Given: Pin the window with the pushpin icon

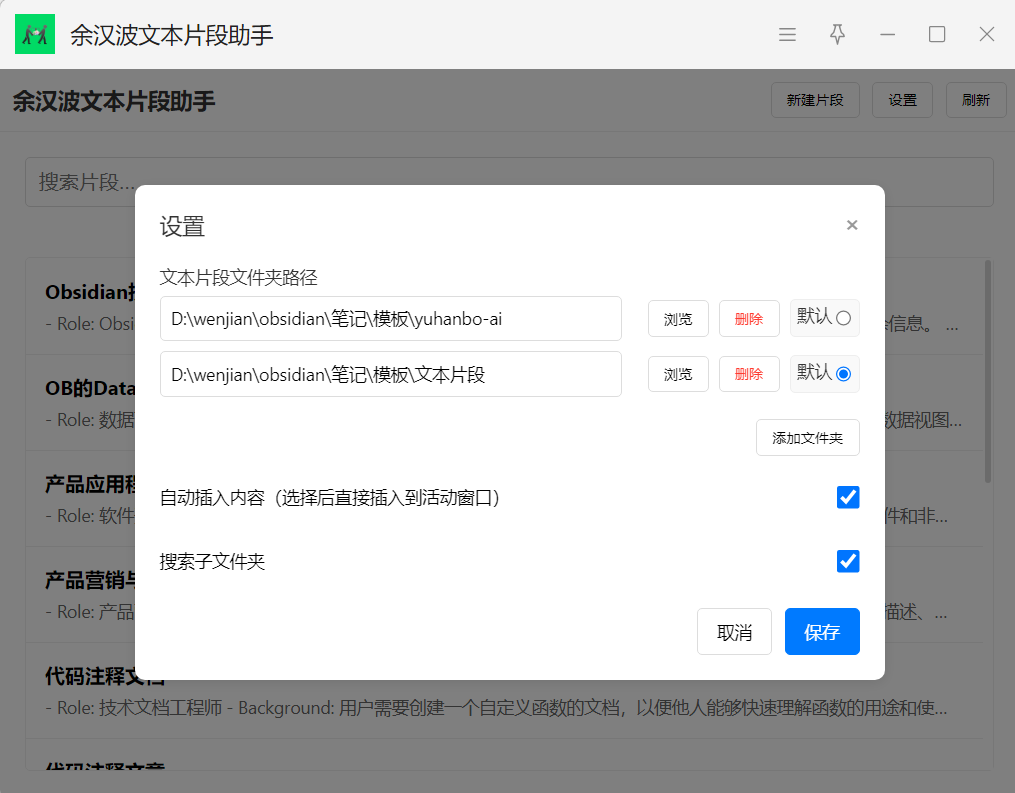Looking at the screenshot, I should [x=837, y=34].
